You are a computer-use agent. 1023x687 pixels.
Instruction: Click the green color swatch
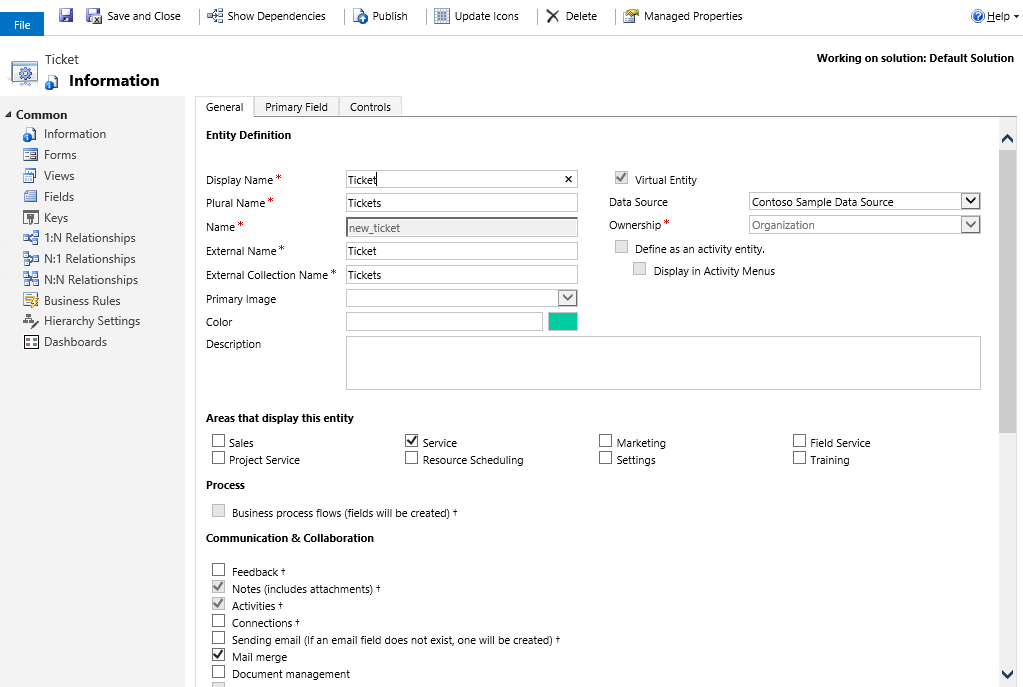[x=563, y=322]
